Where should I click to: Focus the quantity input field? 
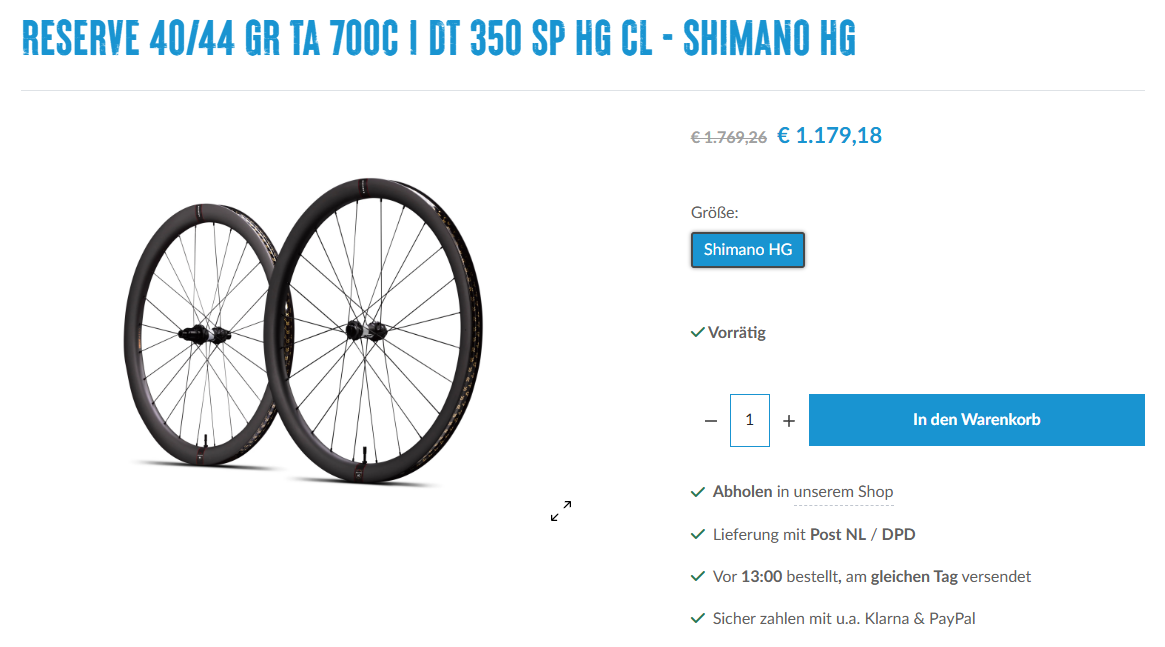tap(750, 420)
